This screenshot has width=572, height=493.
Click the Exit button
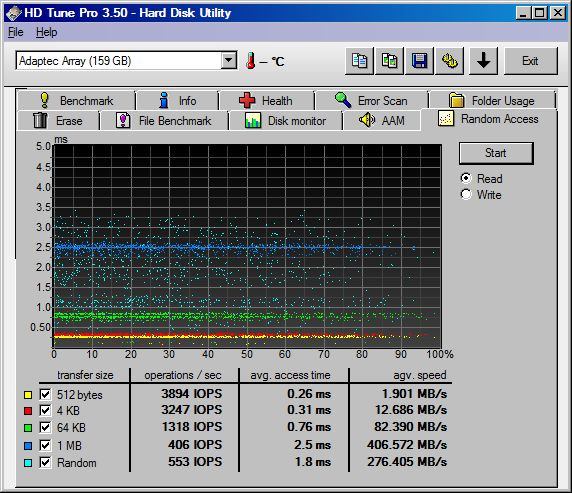tap(531, 61)
